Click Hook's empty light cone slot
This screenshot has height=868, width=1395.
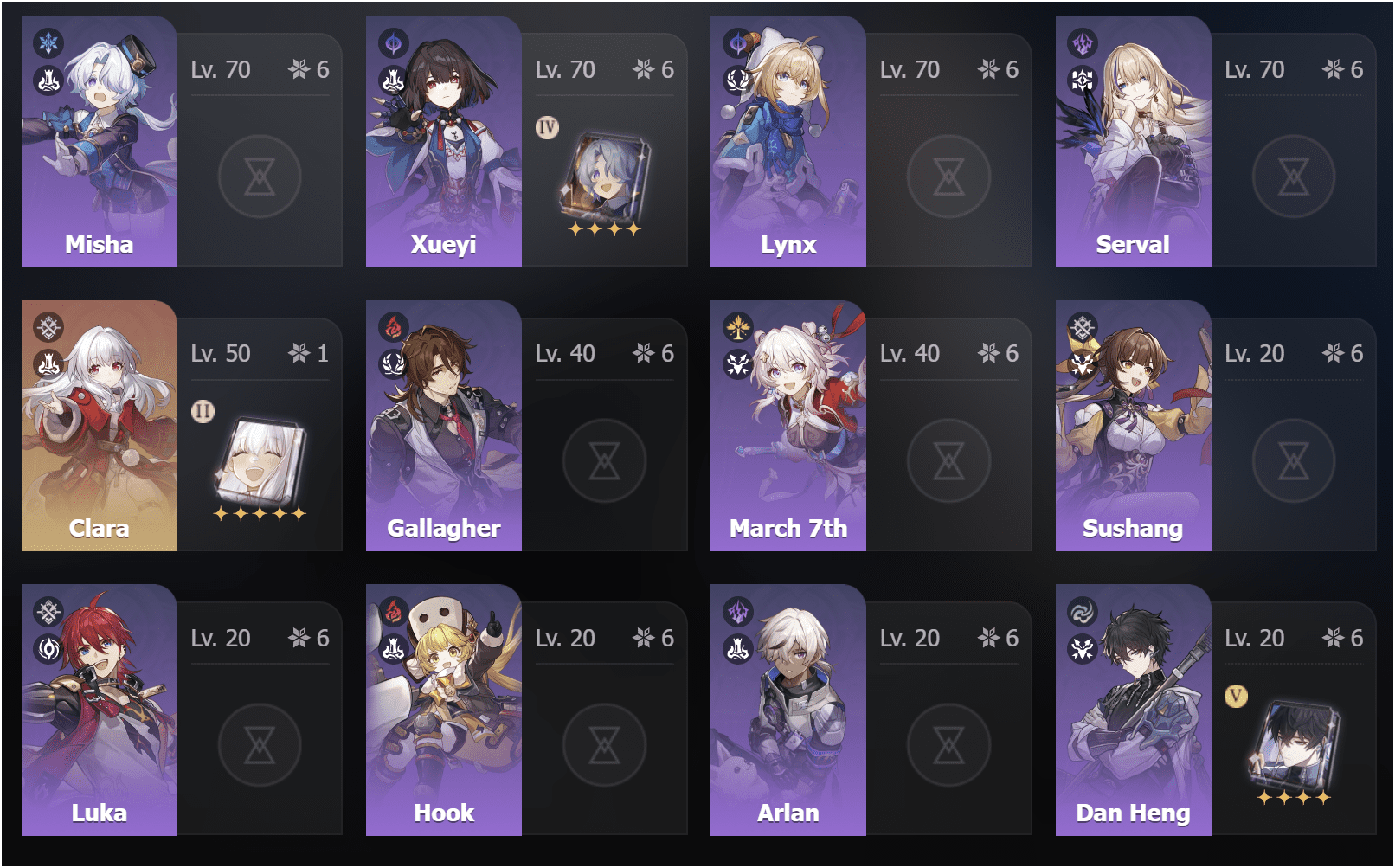tap(604, 745)
